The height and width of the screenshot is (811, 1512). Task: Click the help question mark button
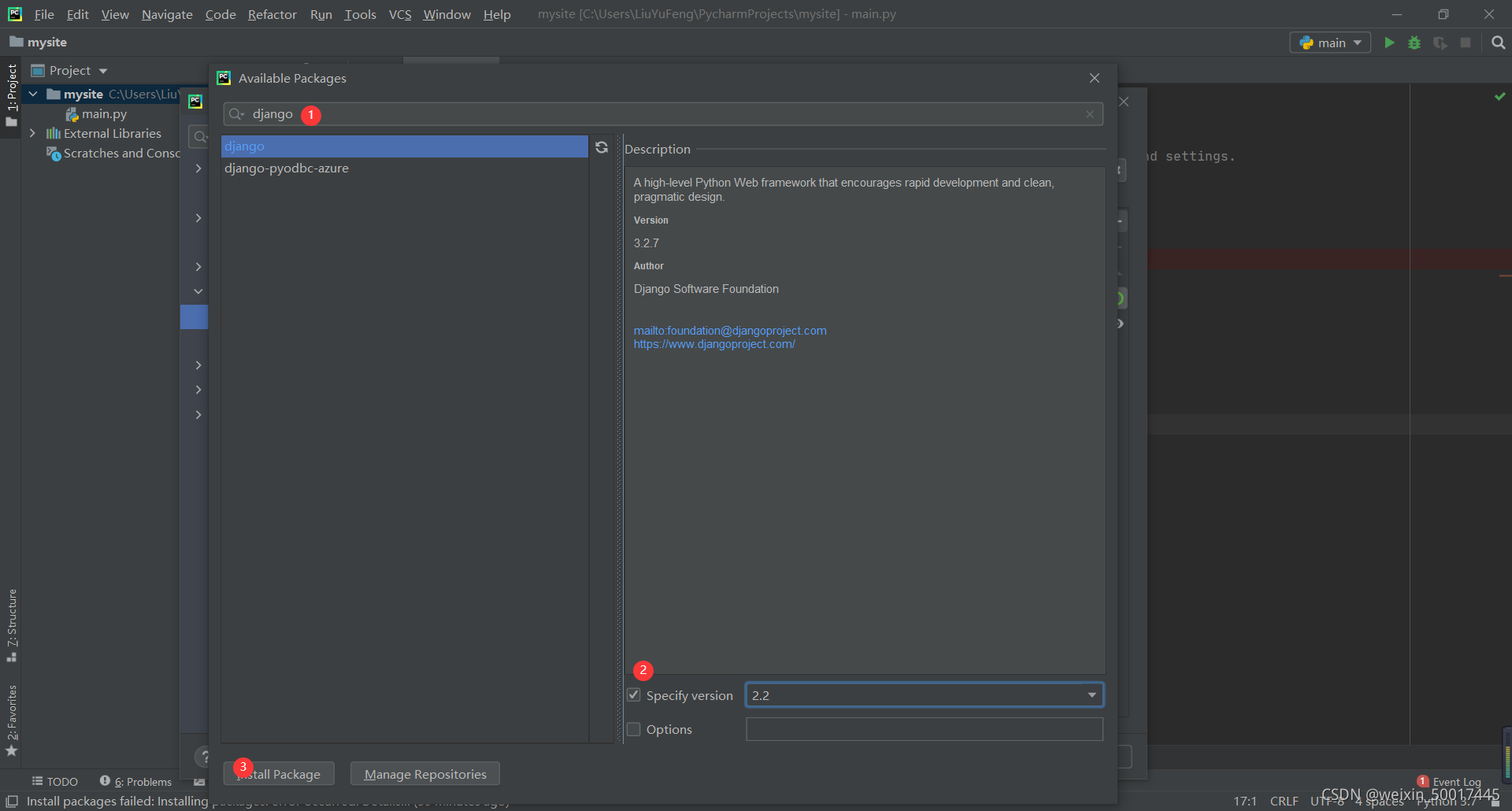tap(202, 756)
